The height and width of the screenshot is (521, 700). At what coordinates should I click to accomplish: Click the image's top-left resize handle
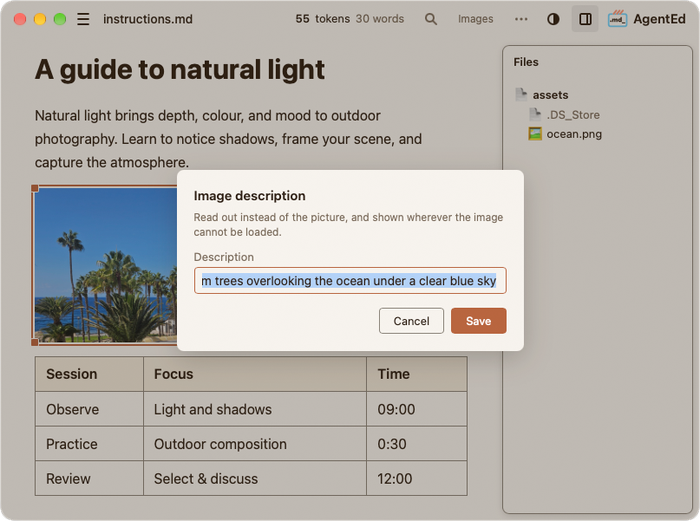(35, 188)
